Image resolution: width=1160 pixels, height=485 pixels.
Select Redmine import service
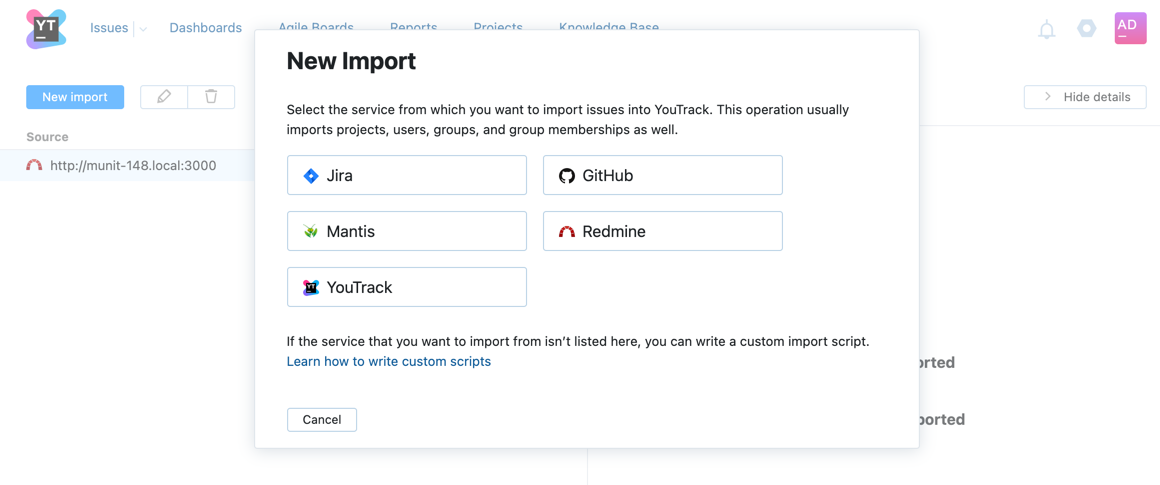662,231
